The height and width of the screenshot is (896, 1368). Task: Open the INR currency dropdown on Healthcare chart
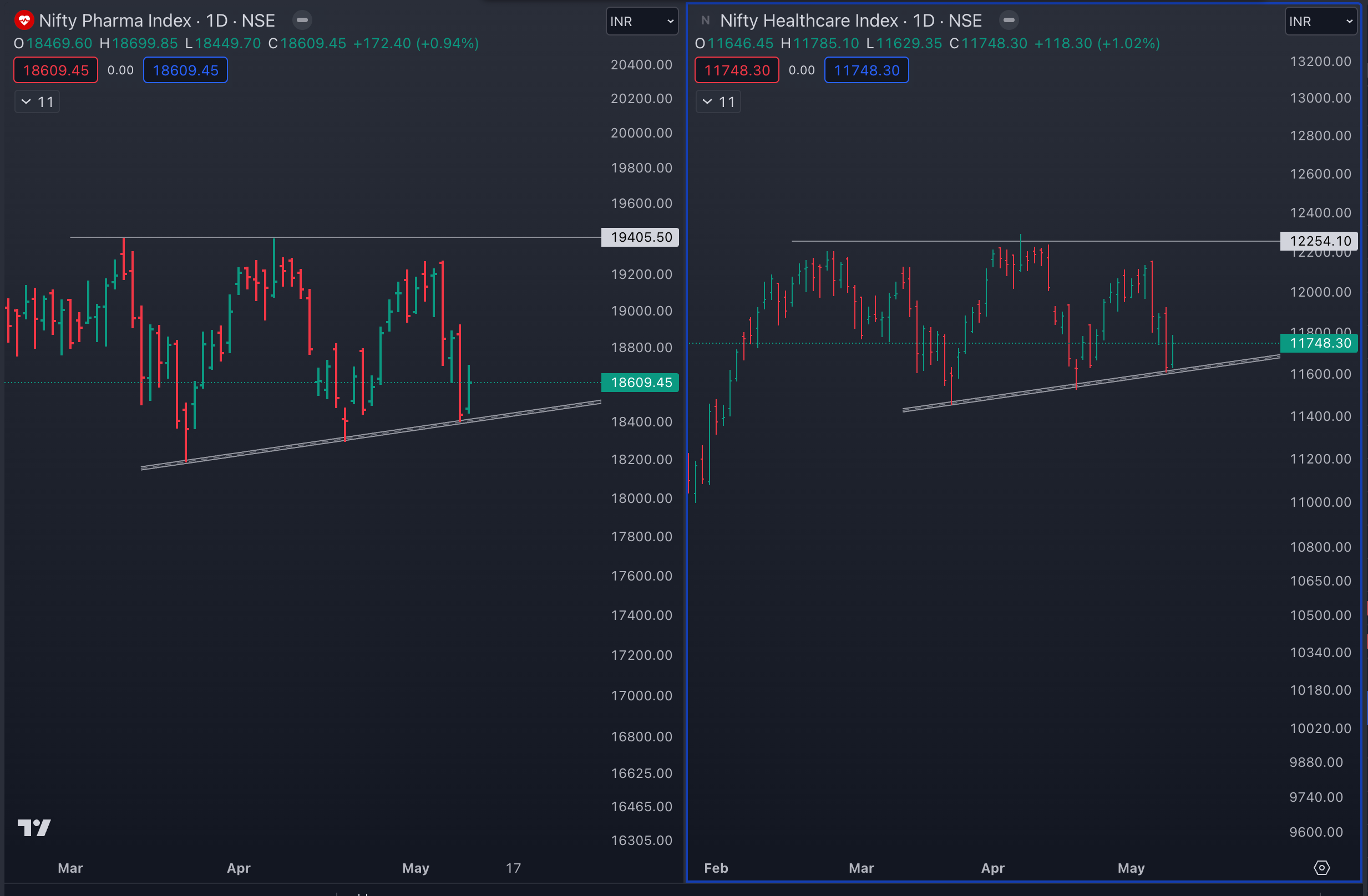1321,21
